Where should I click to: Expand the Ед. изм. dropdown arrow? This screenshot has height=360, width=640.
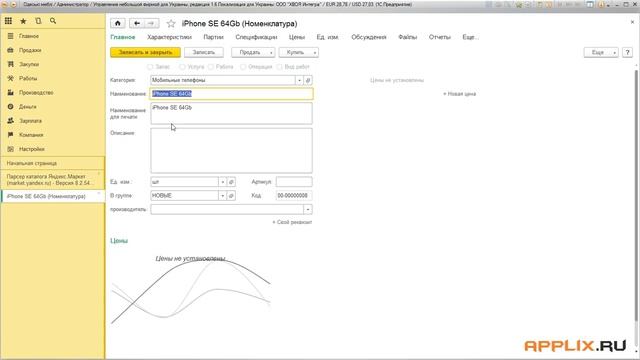tap(223, 182)
